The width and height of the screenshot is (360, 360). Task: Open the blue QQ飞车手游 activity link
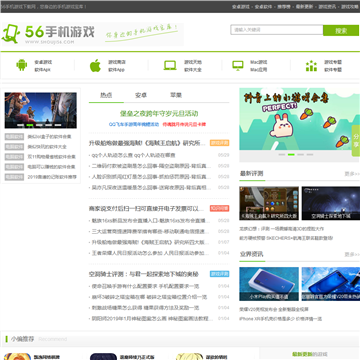[x=134, y=124]
